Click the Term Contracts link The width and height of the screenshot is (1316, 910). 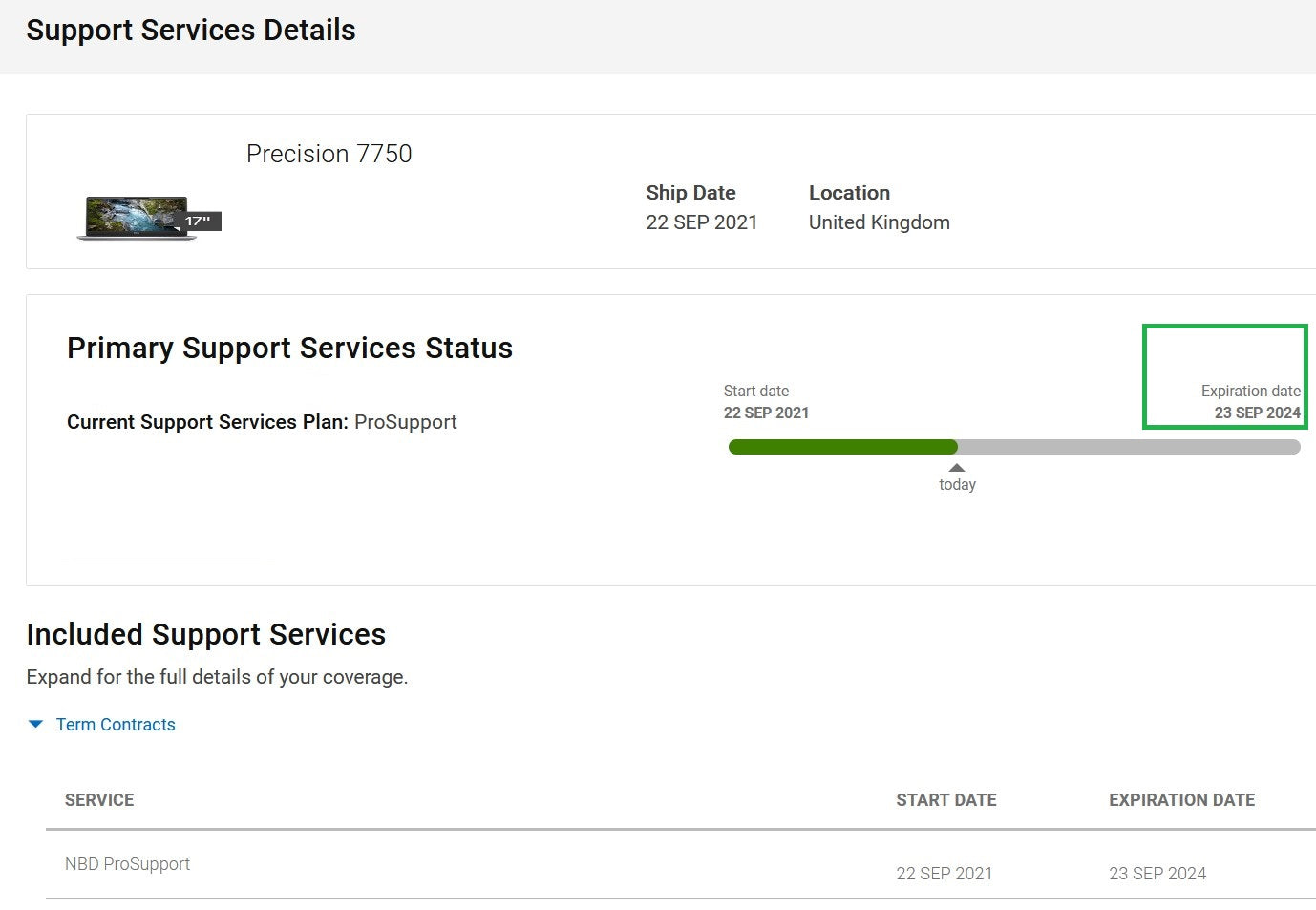tap(116, 725)
